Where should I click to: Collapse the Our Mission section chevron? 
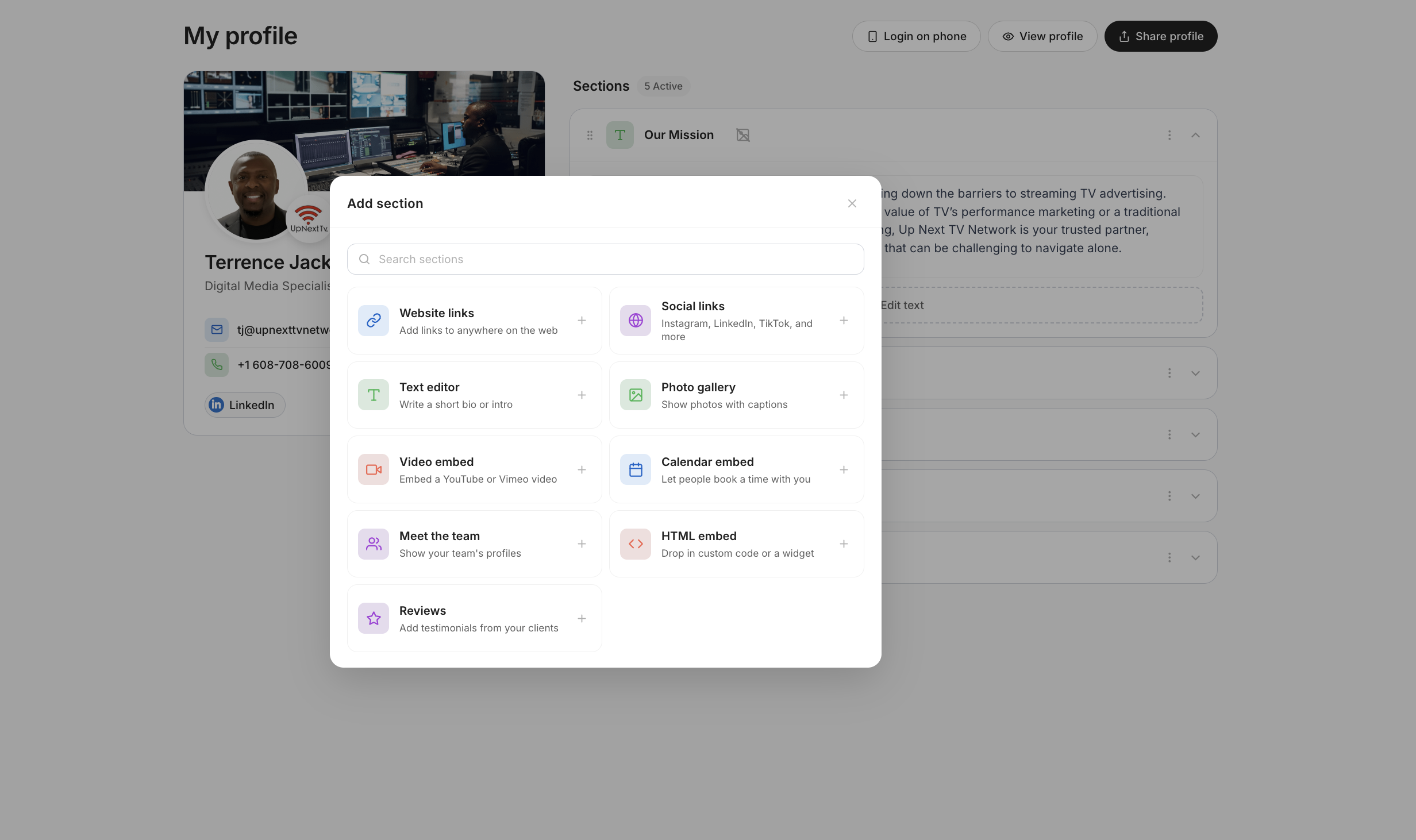(1195, 135)
